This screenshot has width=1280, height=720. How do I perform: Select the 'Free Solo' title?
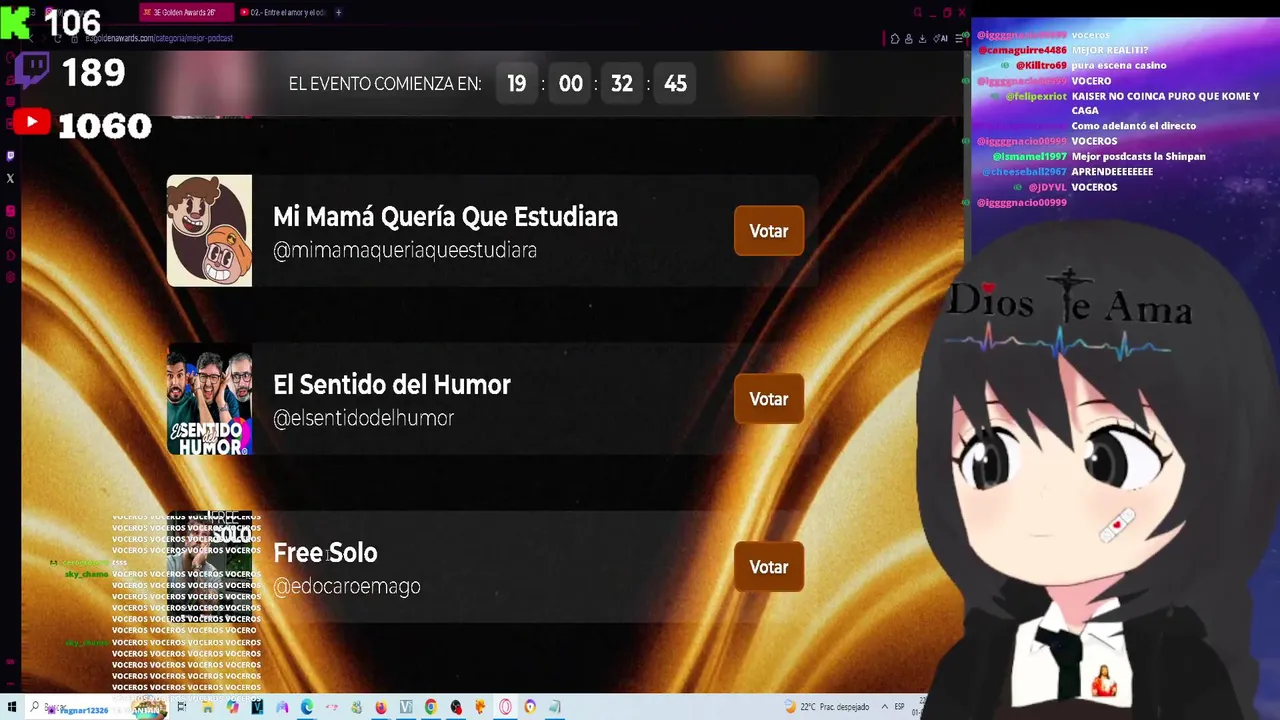click(x=325, y=553)
